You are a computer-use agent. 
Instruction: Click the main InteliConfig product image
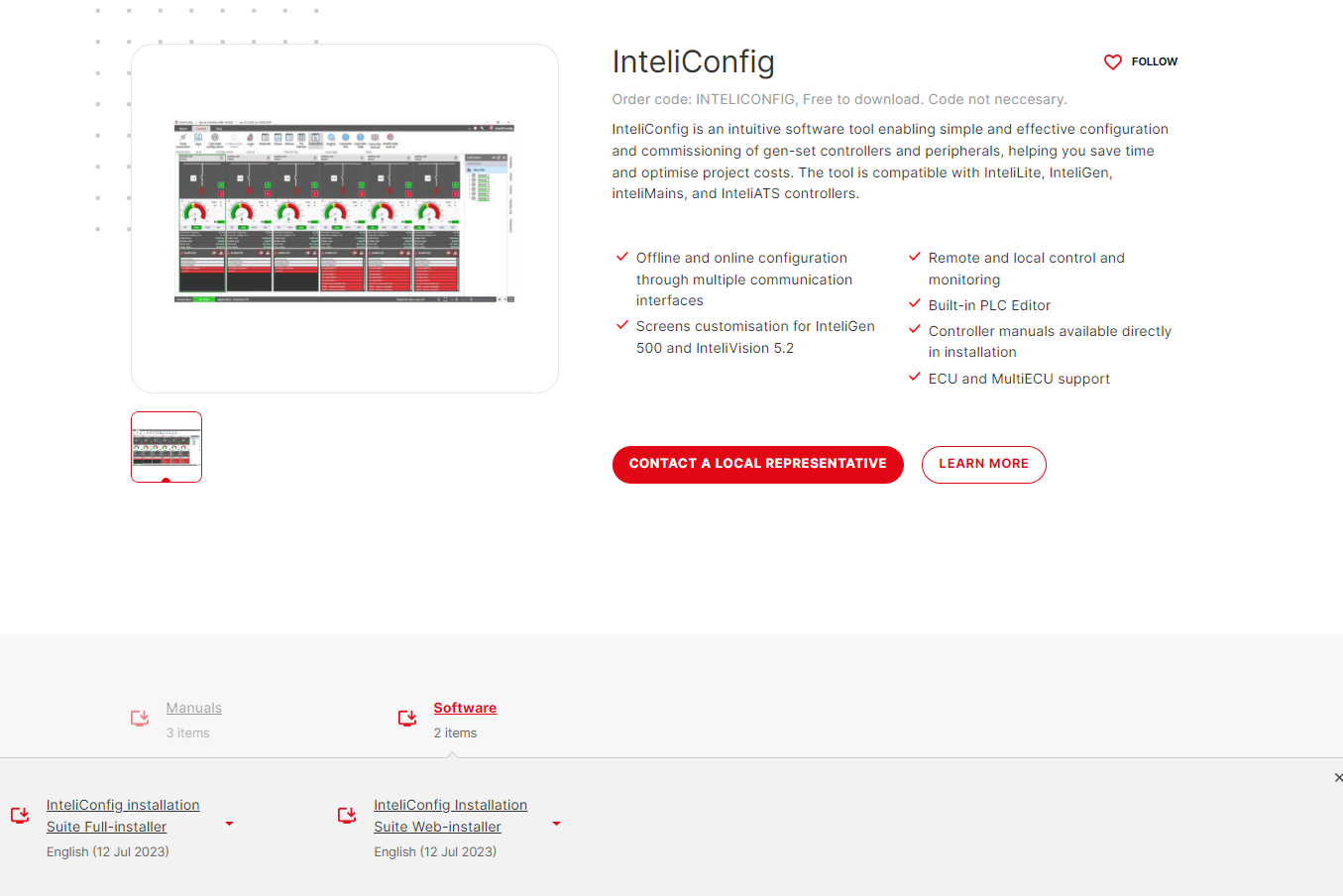pyautogui.click(x=344, y=218)
